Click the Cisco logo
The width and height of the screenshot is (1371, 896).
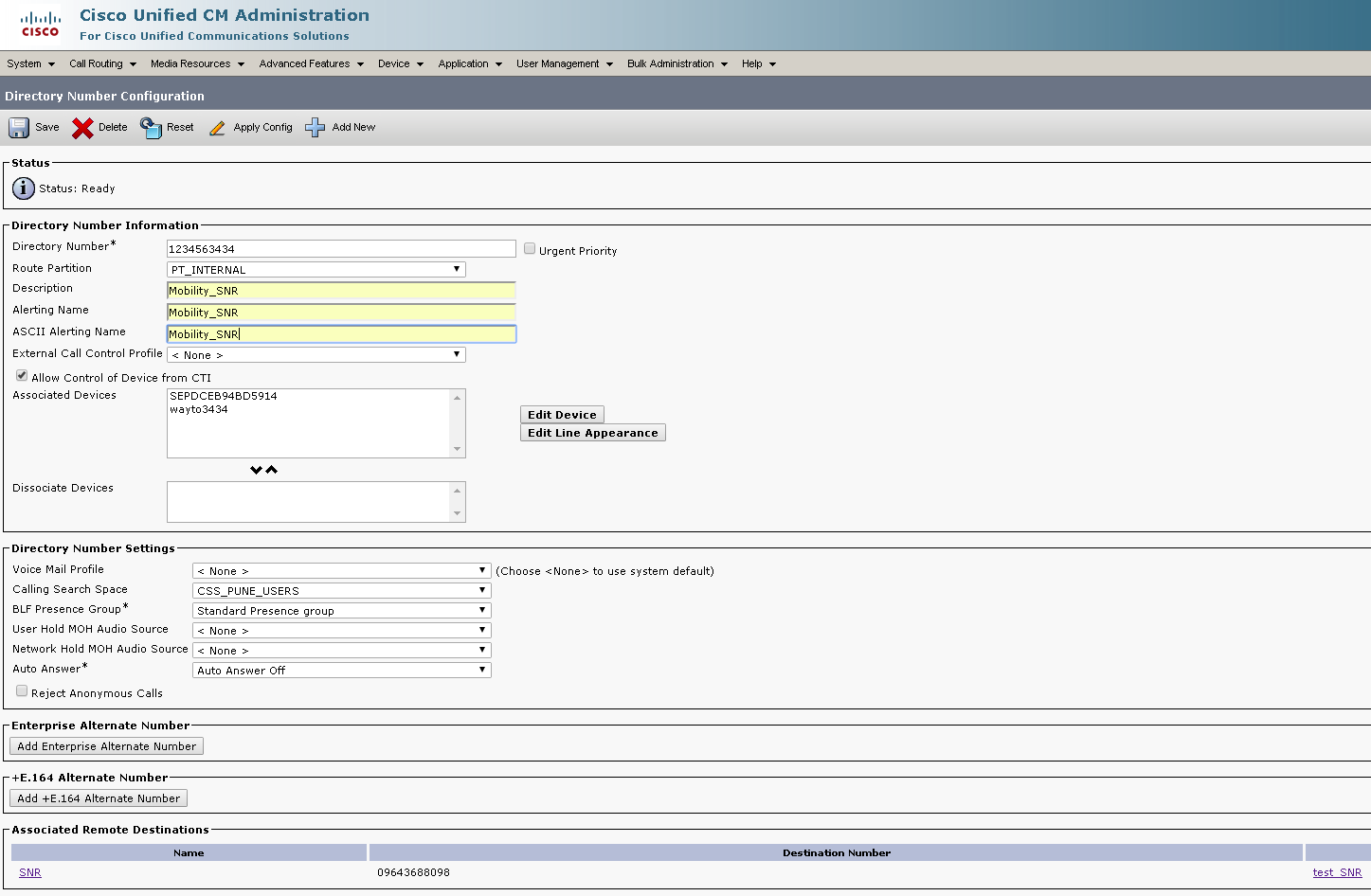[x=41, y=24]
